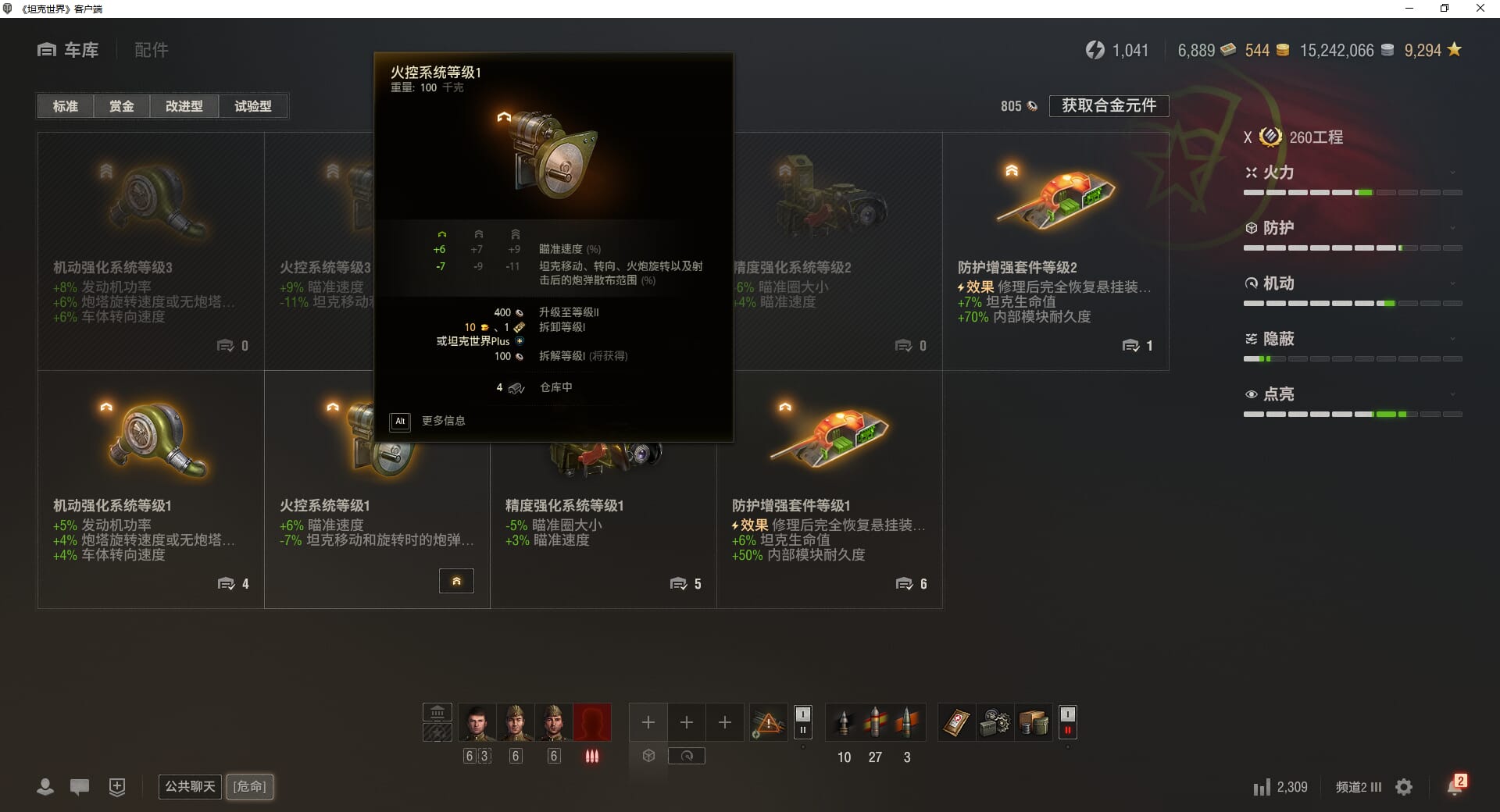Open the notification bell with badge 2
This screenshot has width=1500, height=812.
1455,785
